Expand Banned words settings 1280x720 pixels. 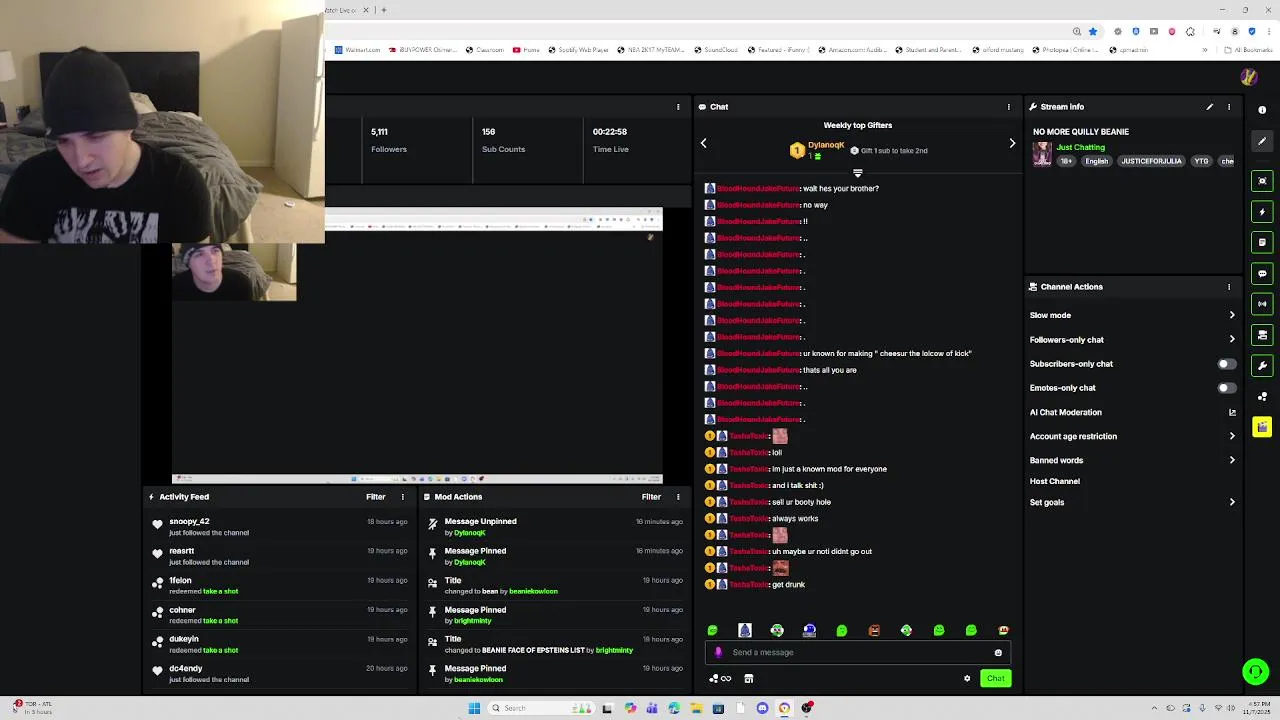[1232, 460]
